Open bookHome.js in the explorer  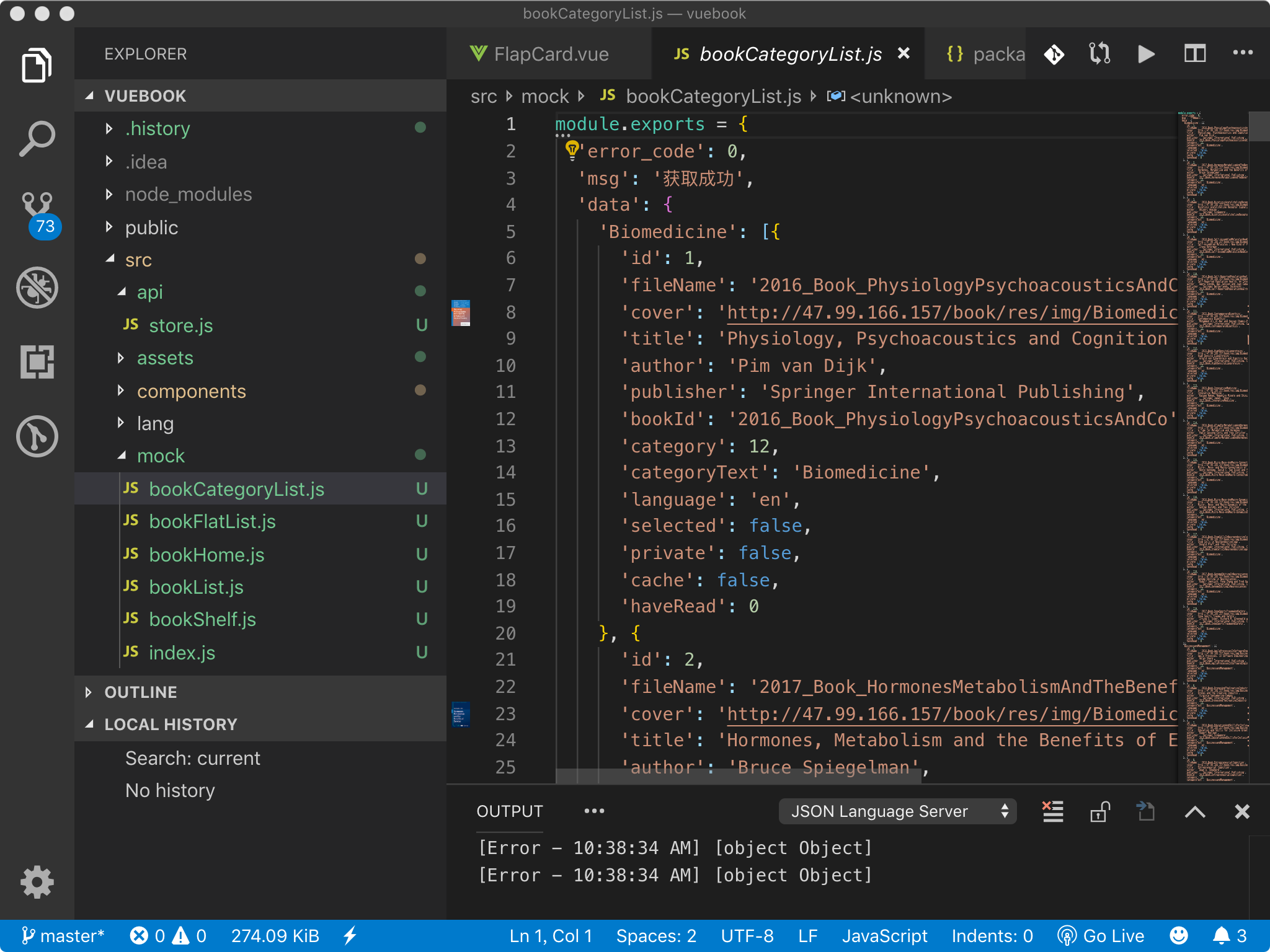click(x=206, y=555)
